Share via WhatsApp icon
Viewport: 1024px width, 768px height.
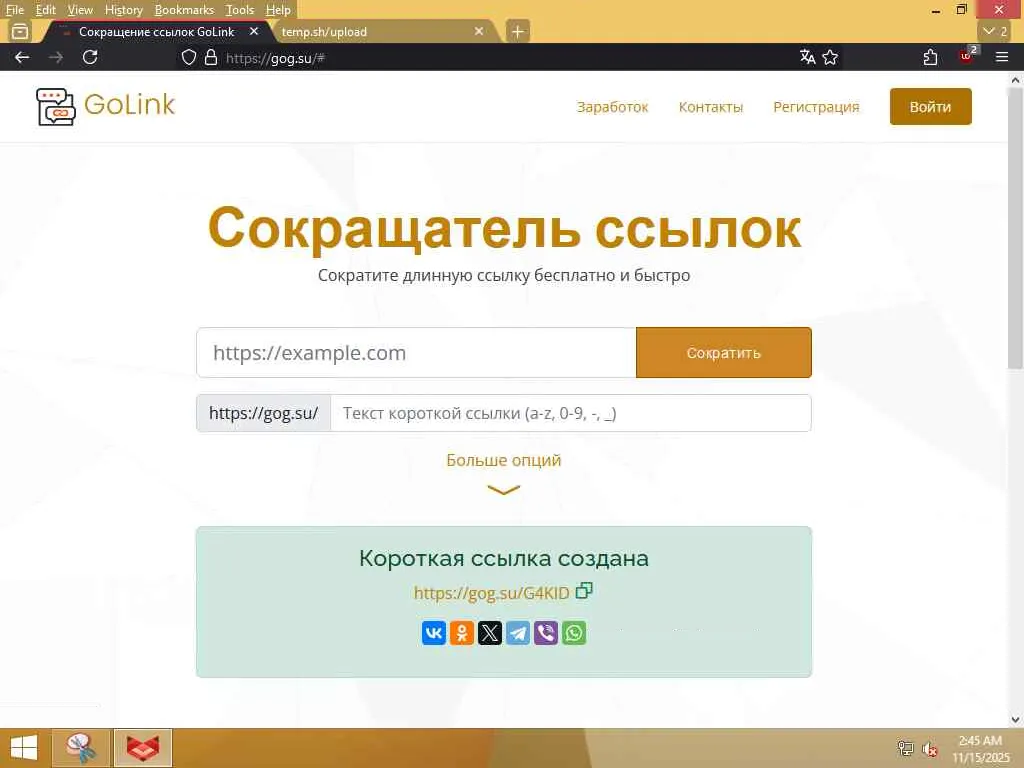point(574,633)
